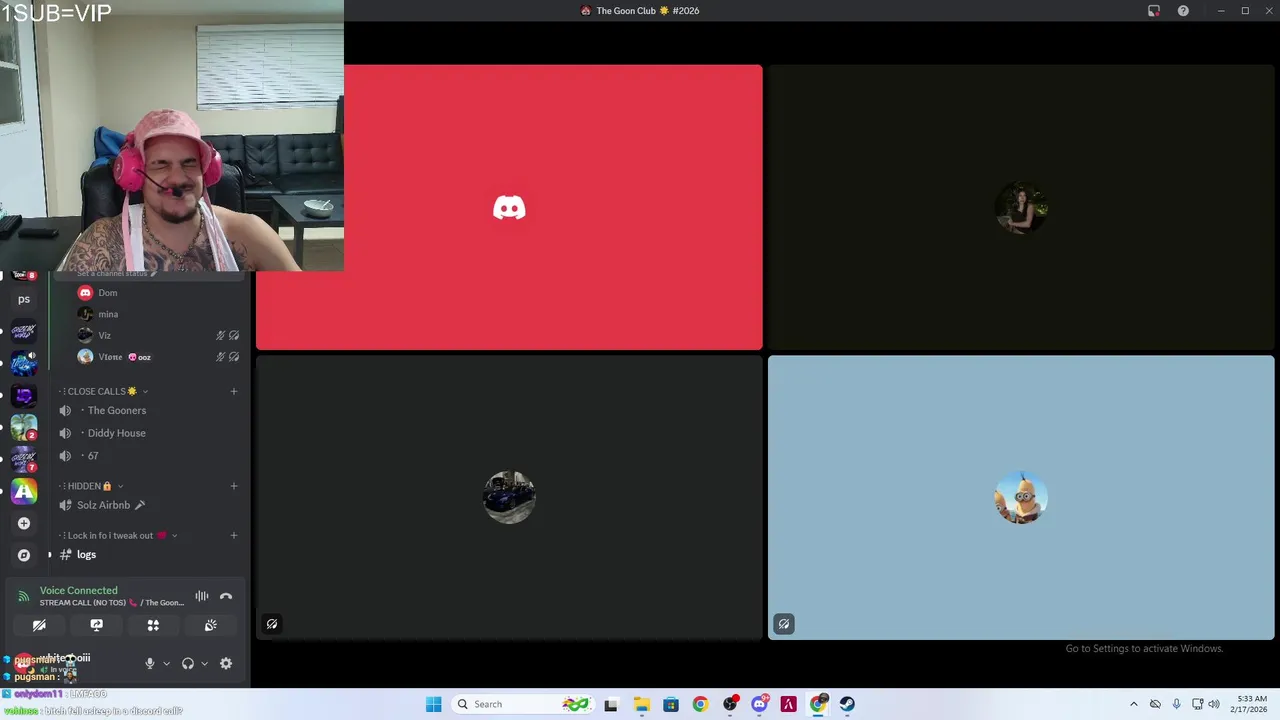Open input device options arrow beside microphone
Image resolution: width=1280 pixels, height=720 pixels.
pyautogui.click(x=166, y=663)
